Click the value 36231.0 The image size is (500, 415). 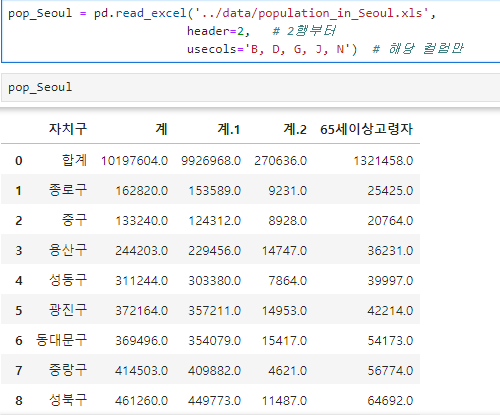coord(390,251)
